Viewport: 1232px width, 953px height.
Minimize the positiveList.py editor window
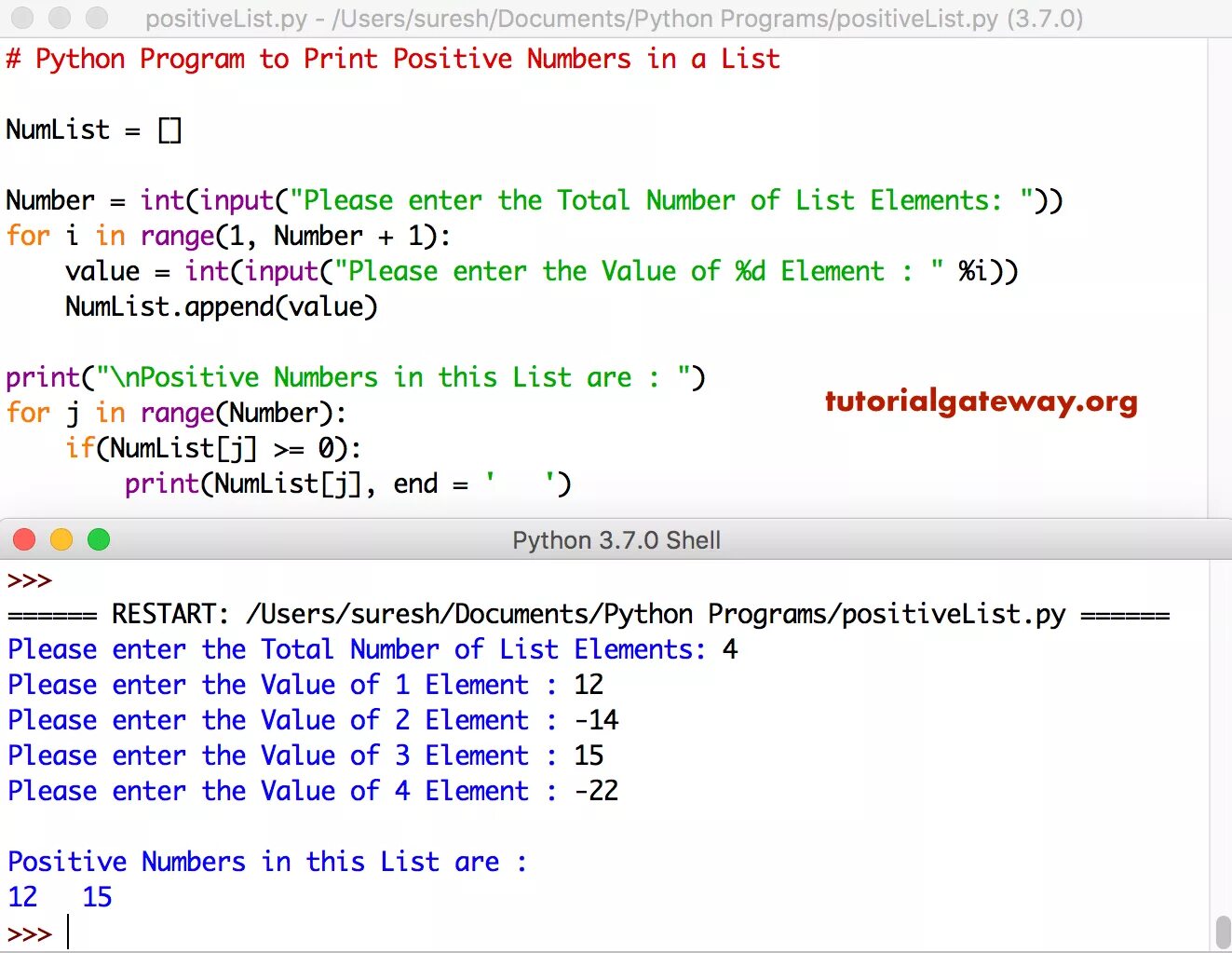click(60, 18)
